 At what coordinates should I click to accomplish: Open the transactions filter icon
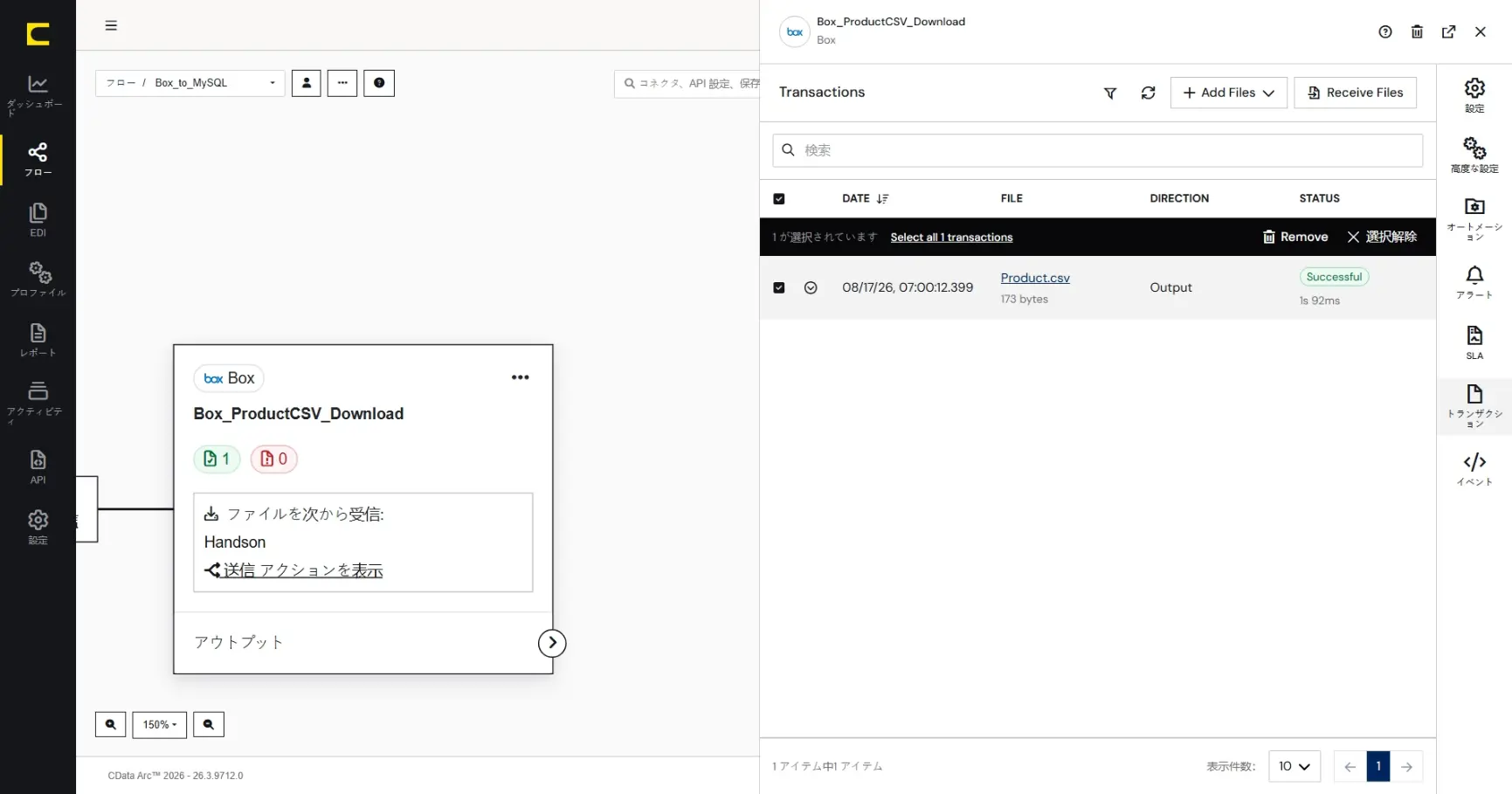[x=1110, y=93]
